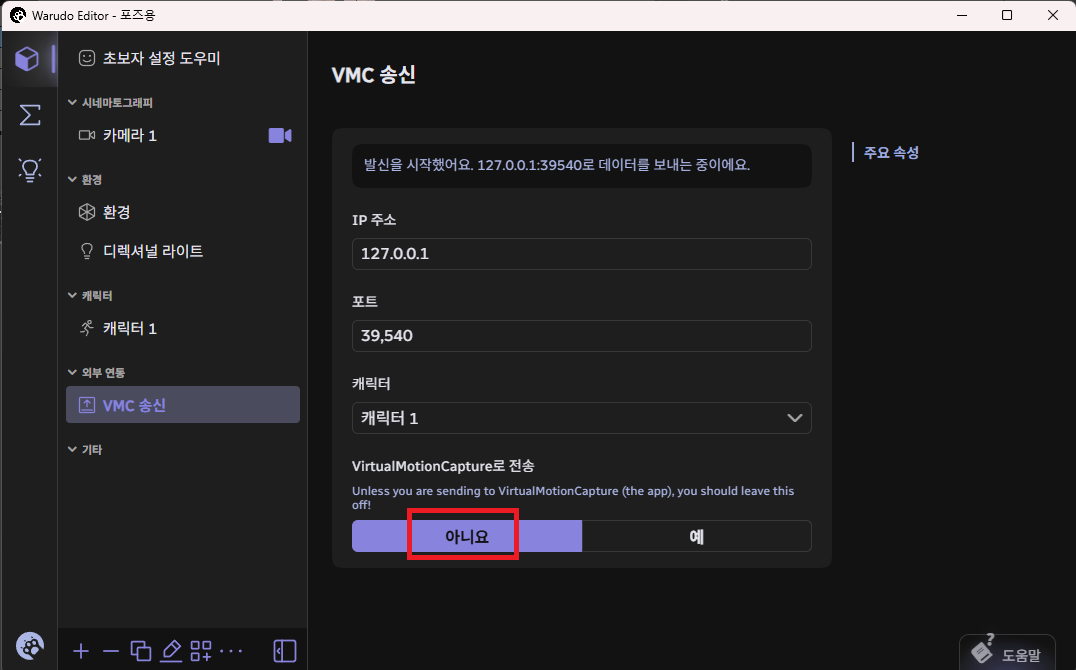The width and height of the screenshot is (1076, 670).
Task: Click the camera outline icon of 카메라 1
Action: coord(87,135)
